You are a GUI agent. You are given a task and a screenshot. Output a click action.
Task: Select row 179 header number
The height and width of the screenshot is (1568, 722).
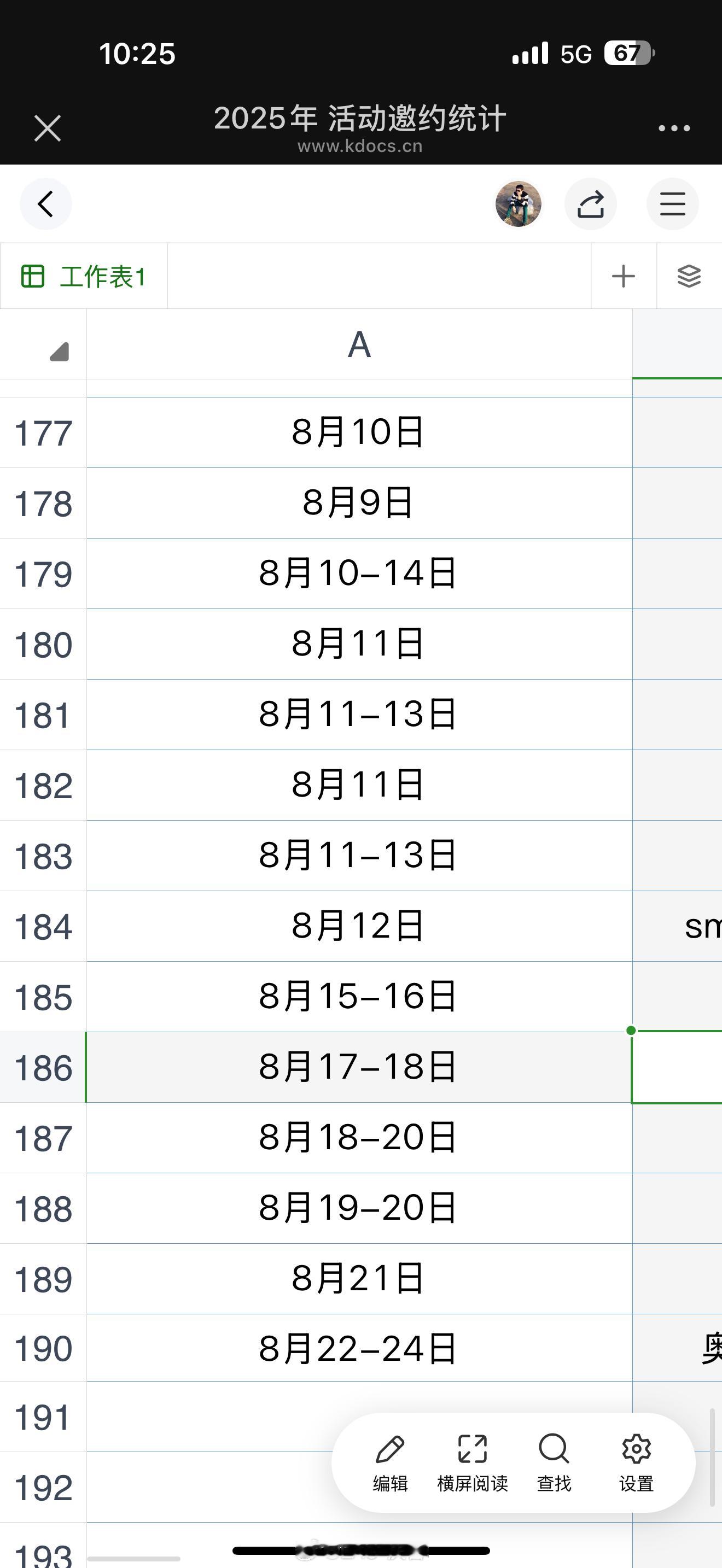point(43,574)
